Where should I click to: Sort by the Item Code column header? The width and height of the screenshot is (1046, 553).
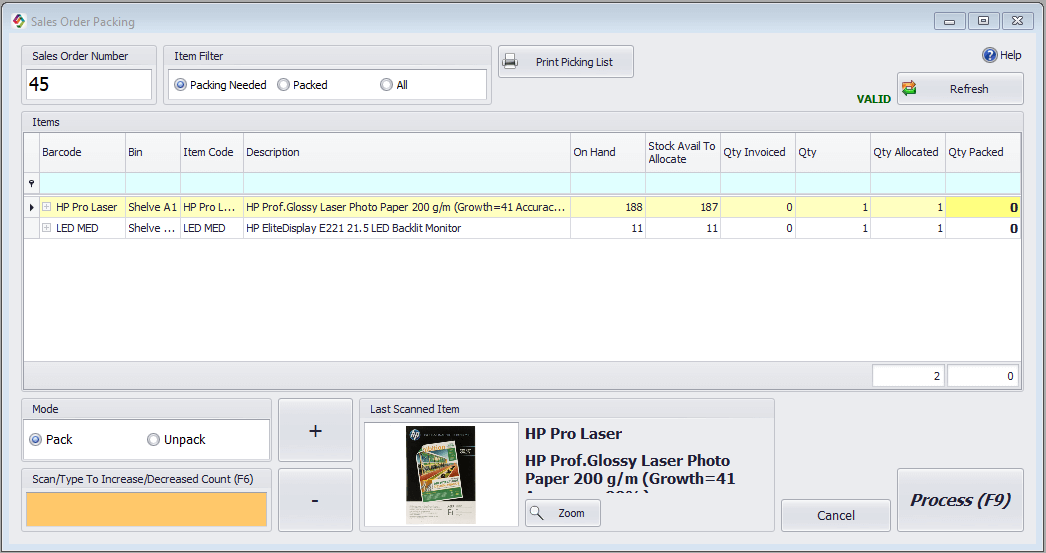coord(211,152)
